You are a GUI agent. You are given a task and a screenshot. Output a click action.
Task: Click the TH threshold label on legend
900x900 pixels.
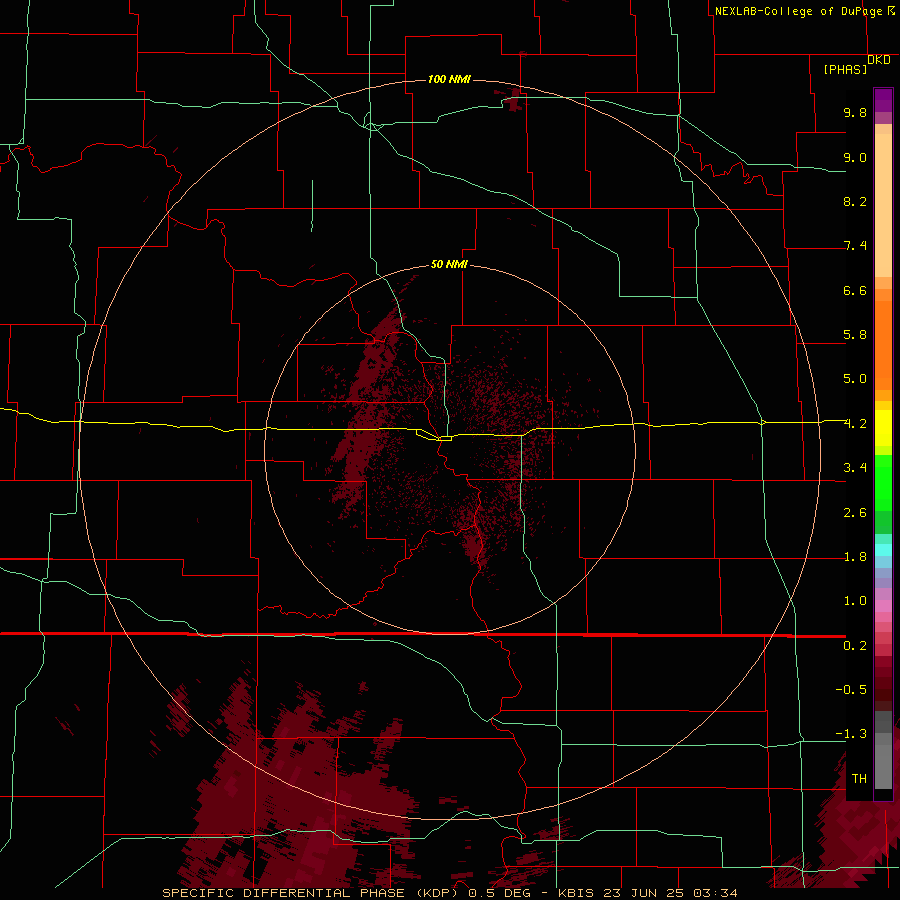pyautogui.click(x=859, y=779)
